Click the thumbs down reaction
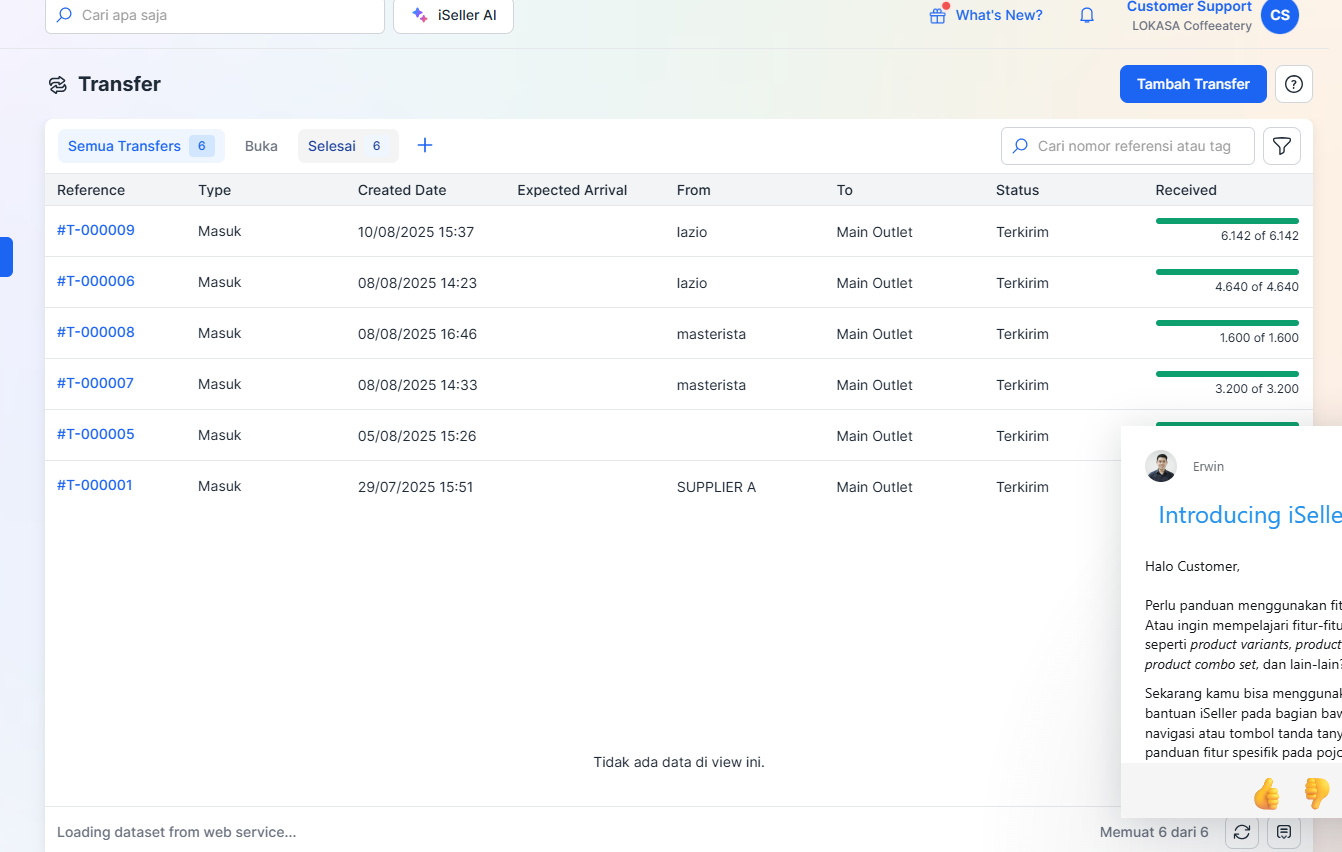 pos(1316,794)
